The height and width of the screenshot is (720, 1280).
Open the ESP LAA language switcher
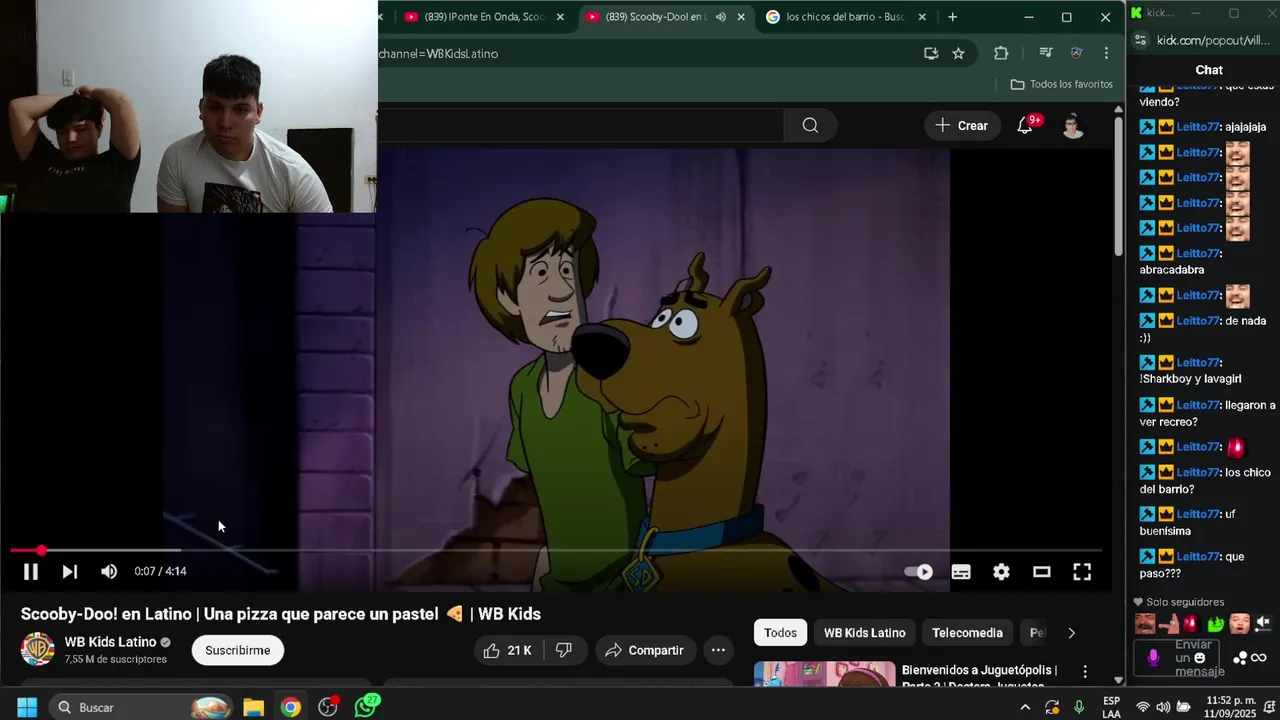(x=1111, y=707)
